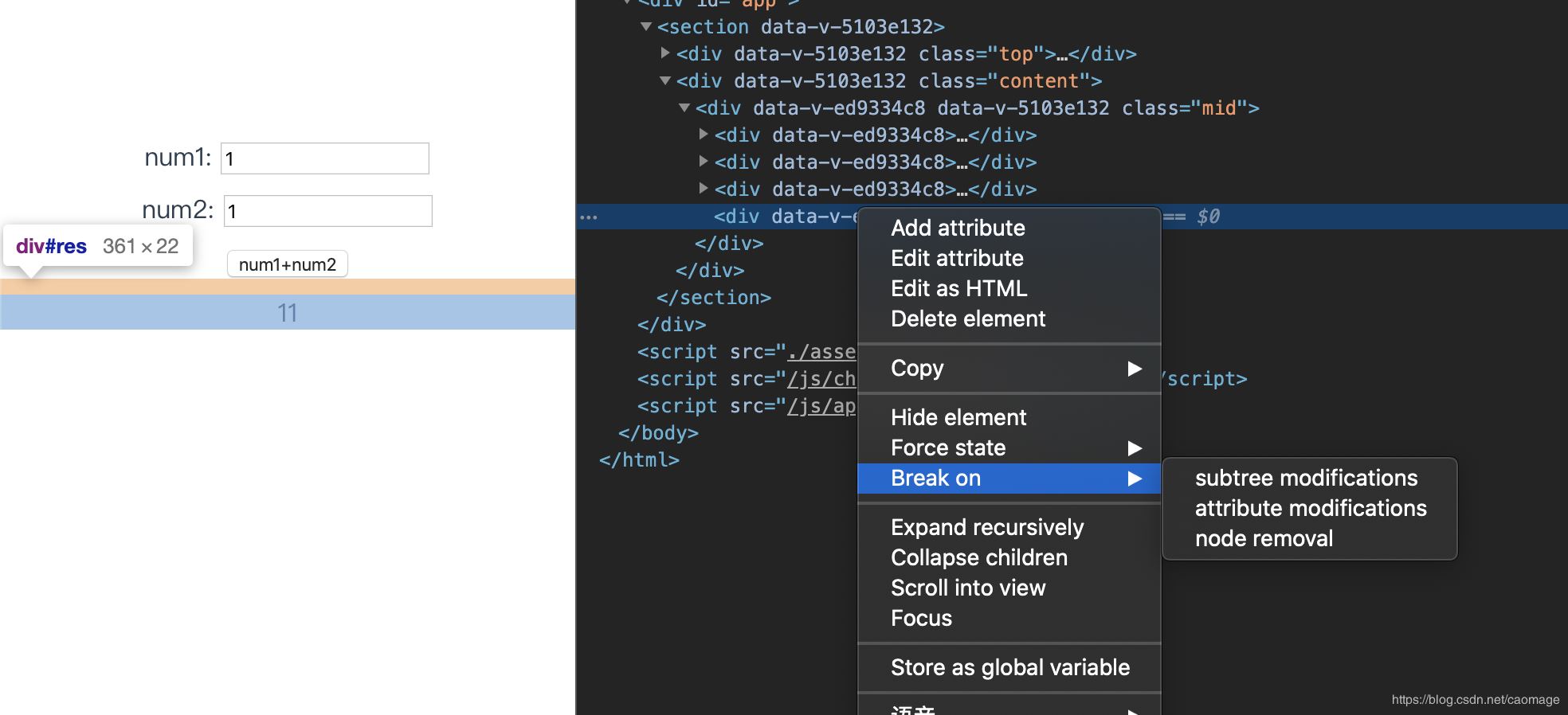Viewport: 1568px width, 715px height.
Task: Break on attribute modifications
Action: tap(1311, 508)
